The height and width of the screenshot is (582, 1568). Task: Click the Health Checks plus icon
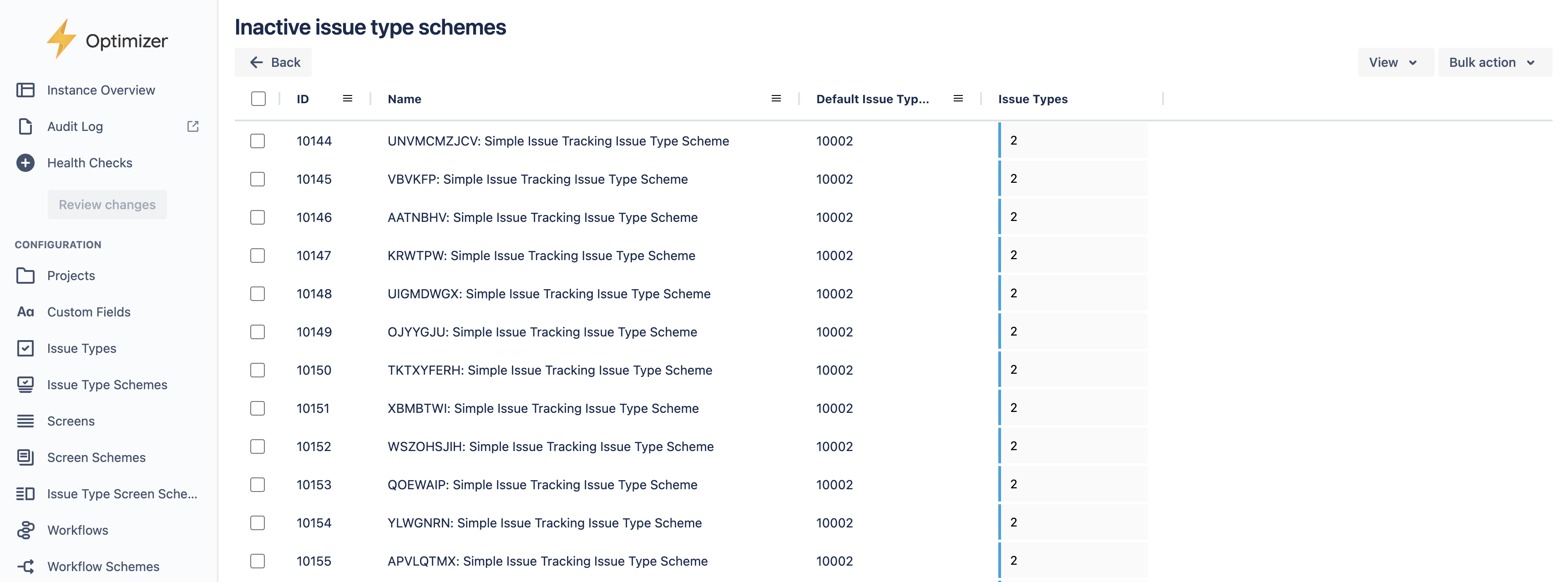tap(25, 163)
